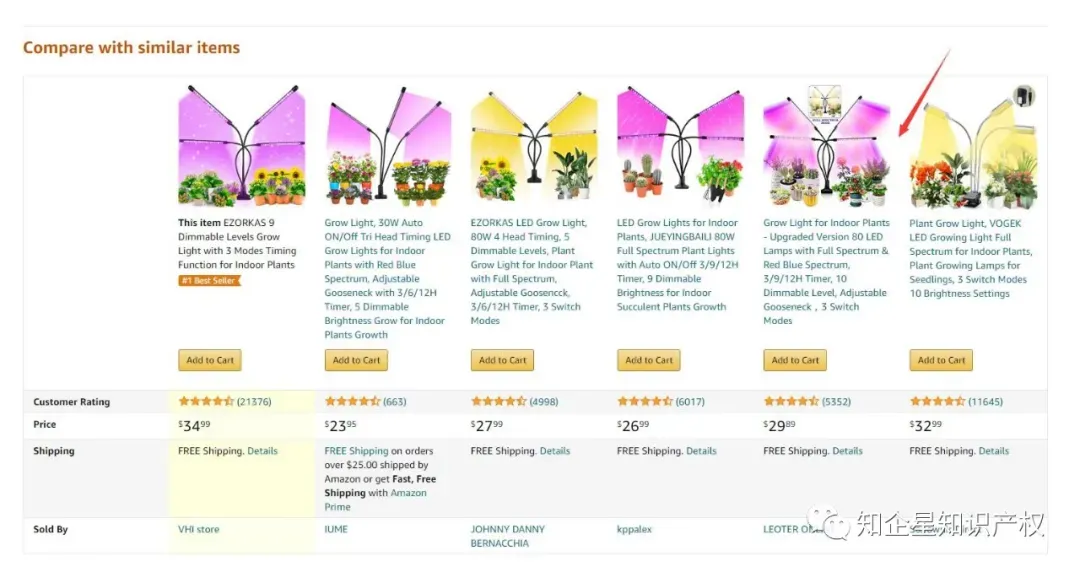1080x572 pixels.
Task: Open the JUEYINGBAILI 80W grow light image
Action: 681,145
